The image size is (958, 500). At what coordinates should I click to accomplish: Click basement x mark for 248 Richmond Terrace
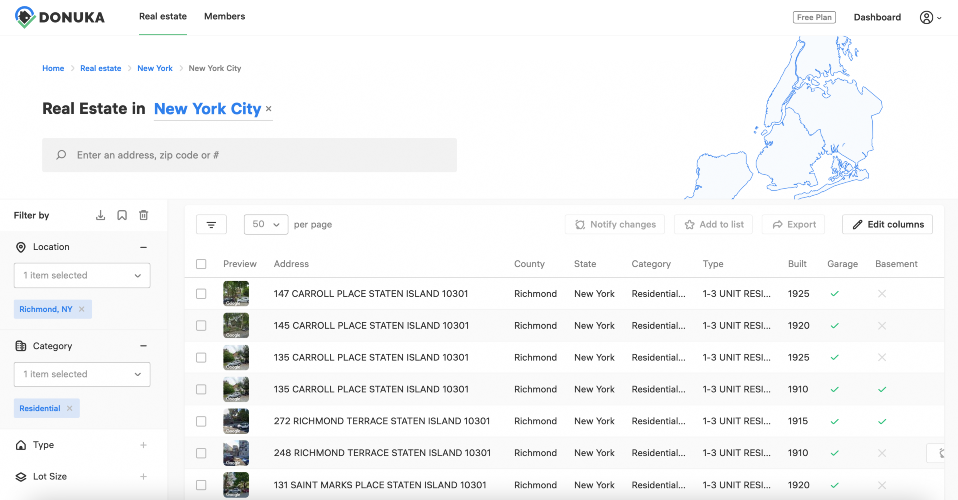(882, 453)
